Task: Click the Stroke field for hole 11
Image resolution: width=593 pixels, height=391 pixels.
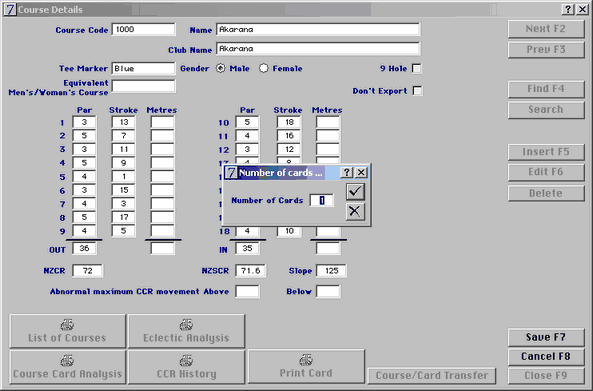Action: 289,136
